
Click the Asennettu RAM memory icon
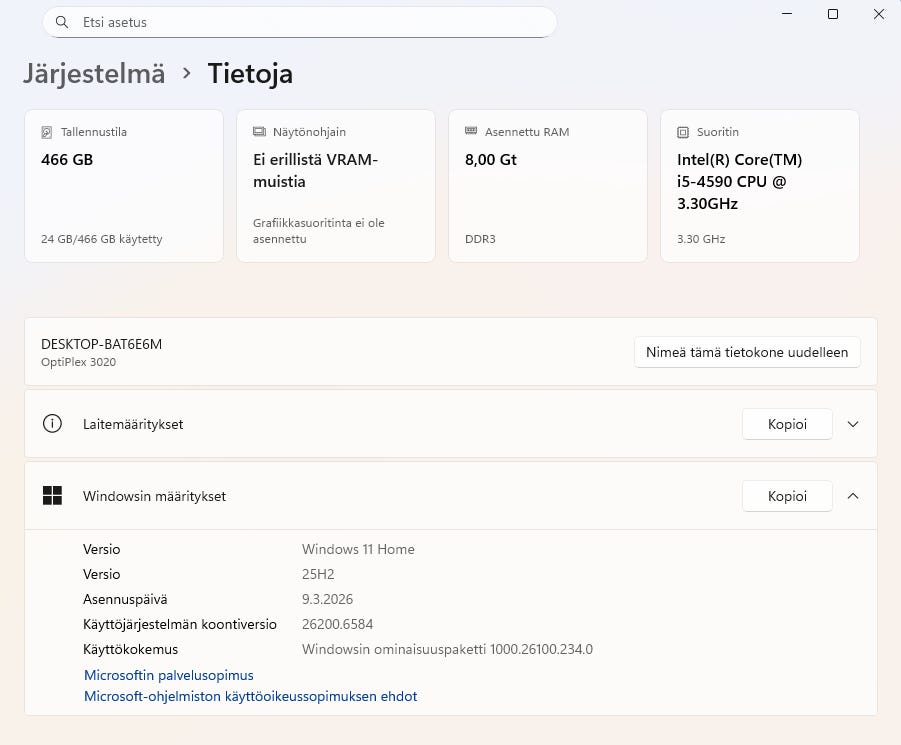point(471,132)
